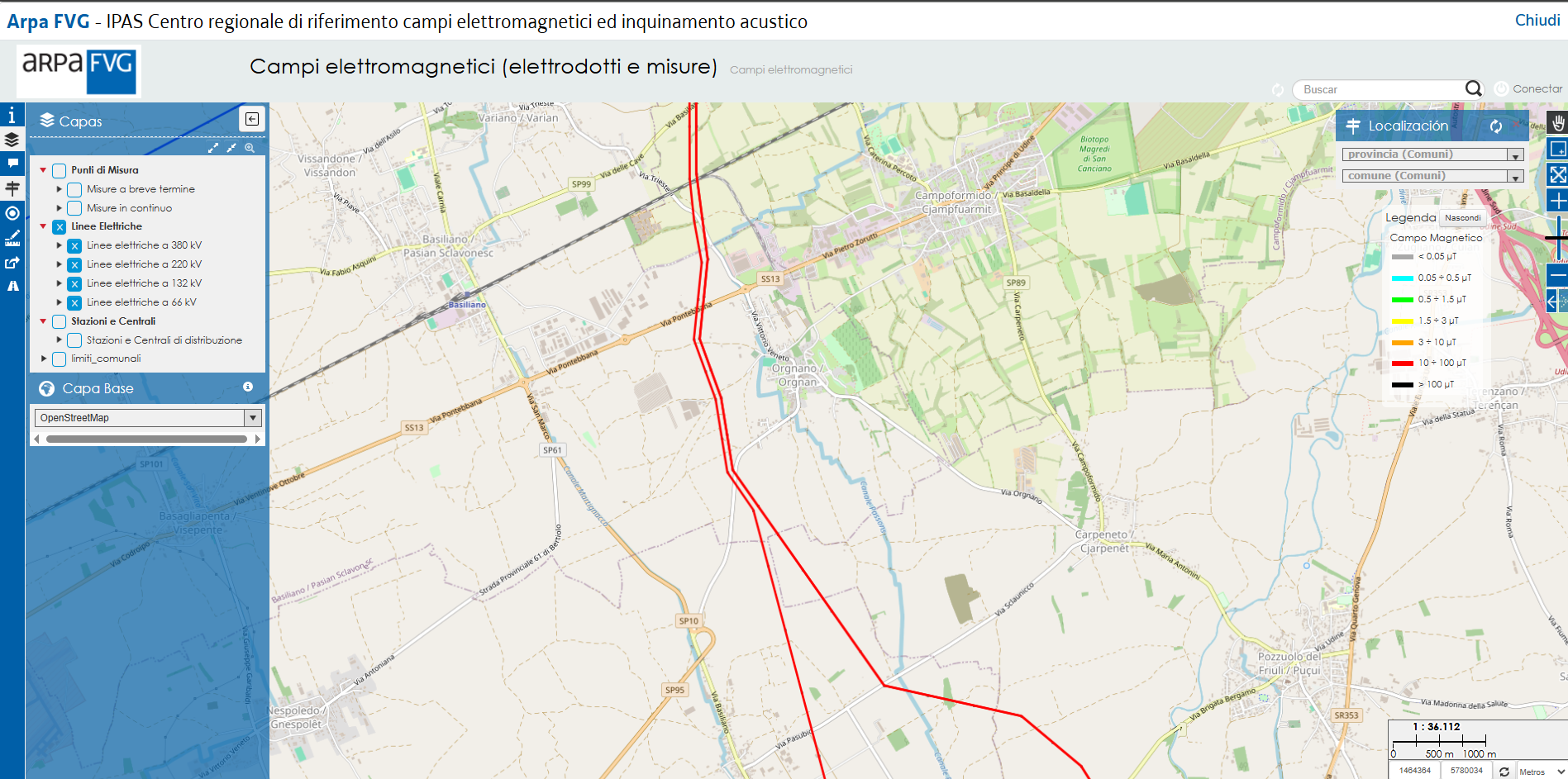Click the Chiudi link

pos(1537,21)
